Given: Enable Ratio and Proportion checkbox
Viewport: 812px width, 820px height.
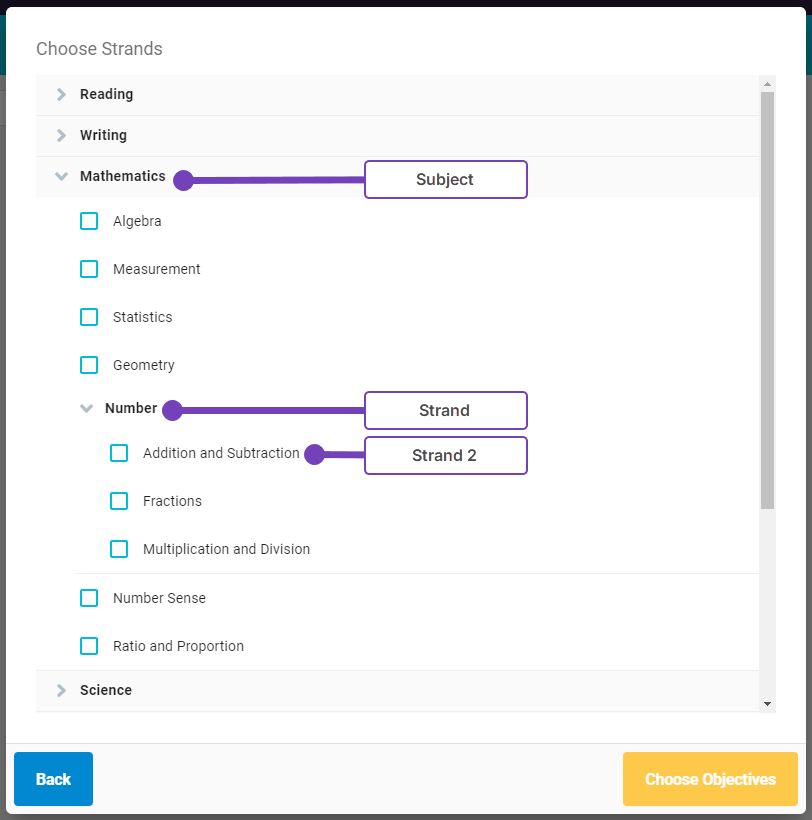Looking at the screenshot, I should (89, 646).
